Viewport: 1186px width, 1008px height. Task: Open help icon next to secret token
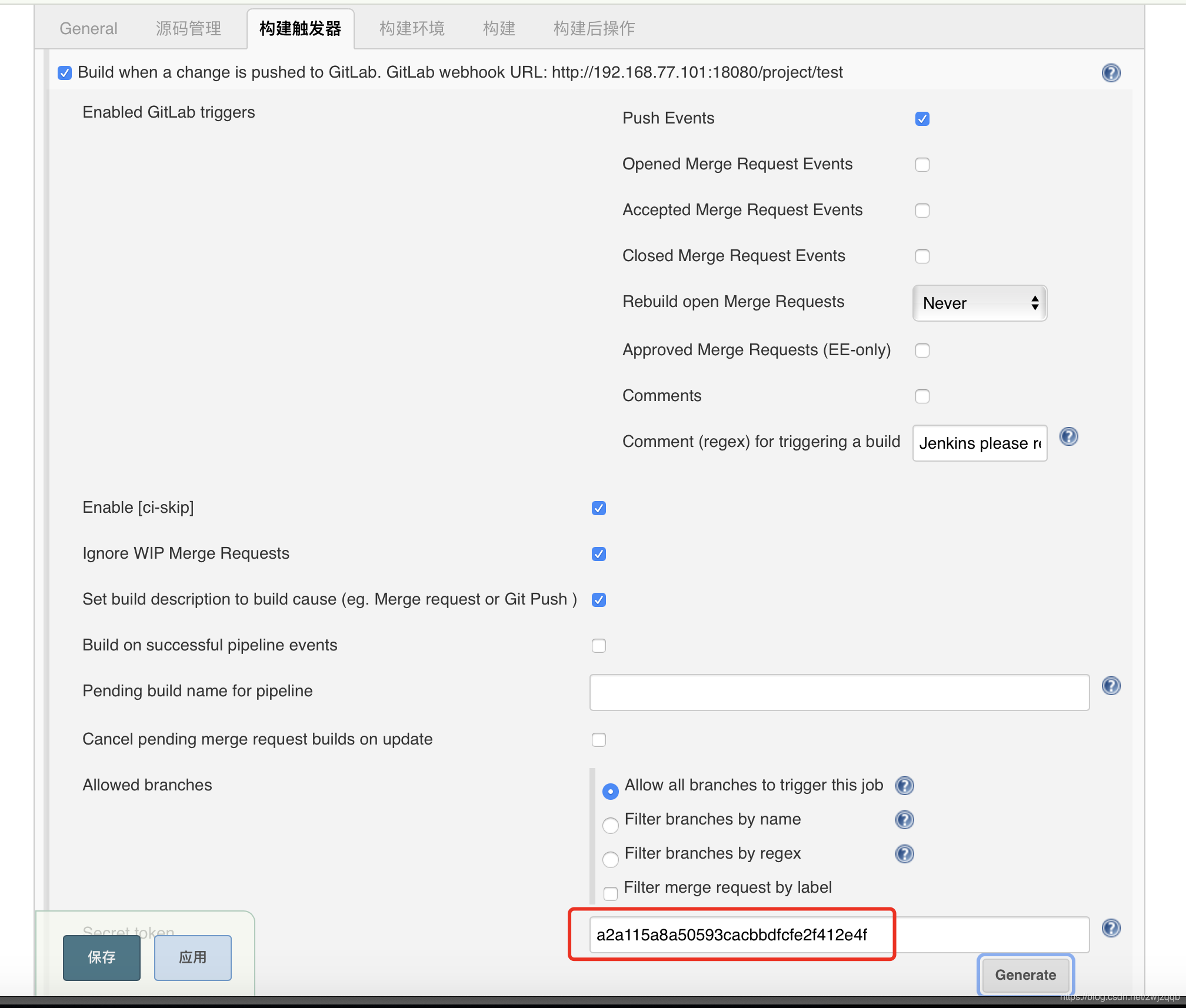1111,928
